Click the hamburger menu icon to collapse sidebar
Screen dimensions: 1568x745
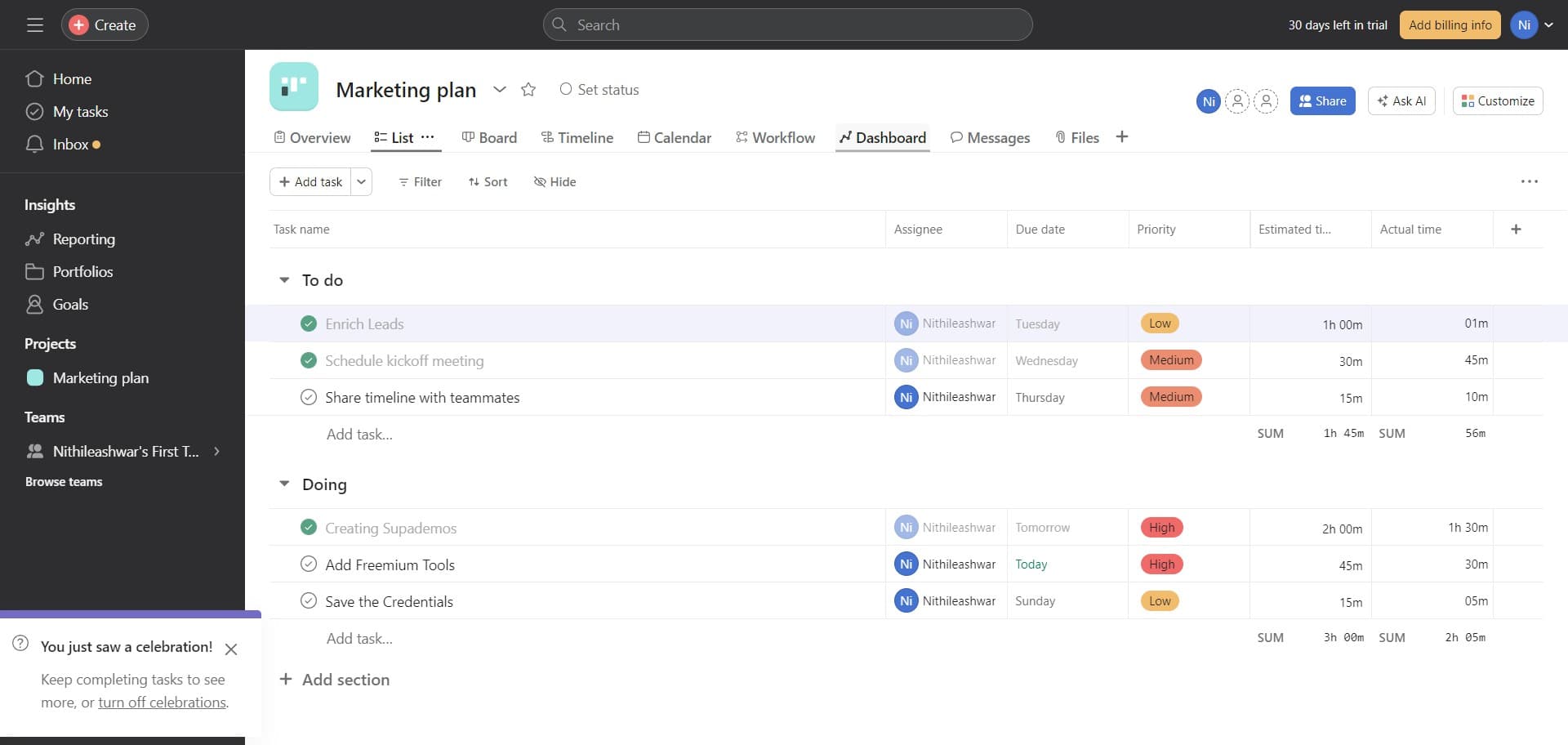click(x=34, y=25)
